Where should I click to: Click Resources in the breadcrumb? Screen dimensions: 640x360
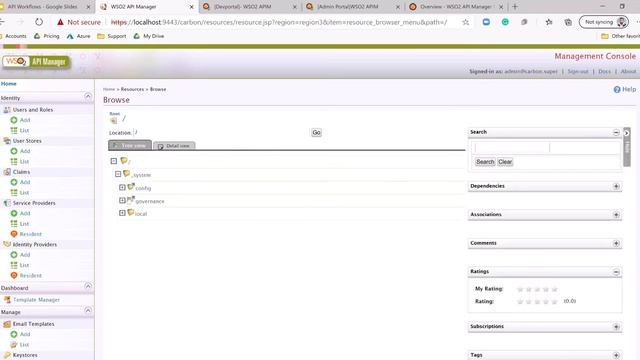pos(132,89)
